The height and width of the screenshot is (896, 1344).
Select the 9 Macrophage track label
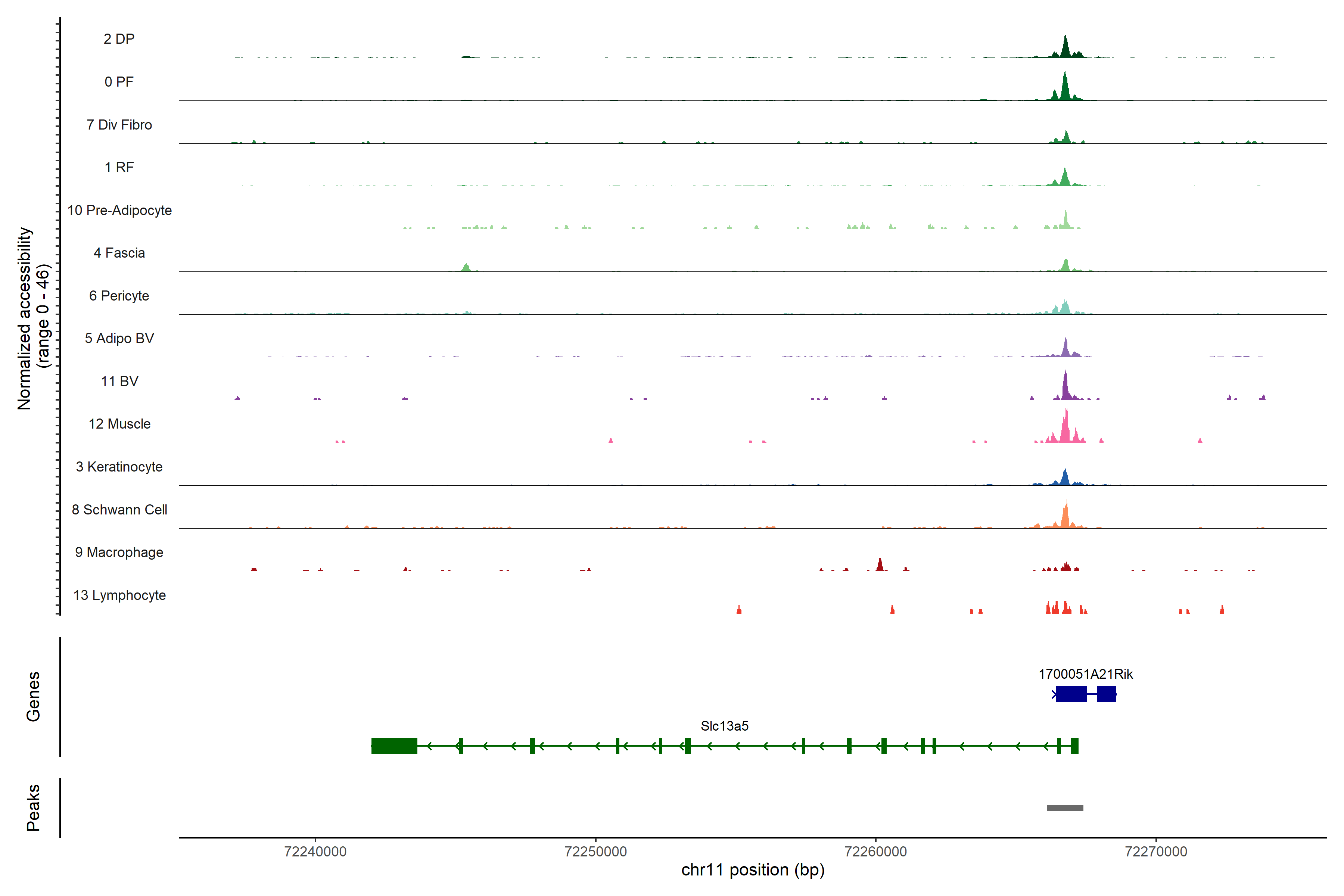click(x=119, y=552)
